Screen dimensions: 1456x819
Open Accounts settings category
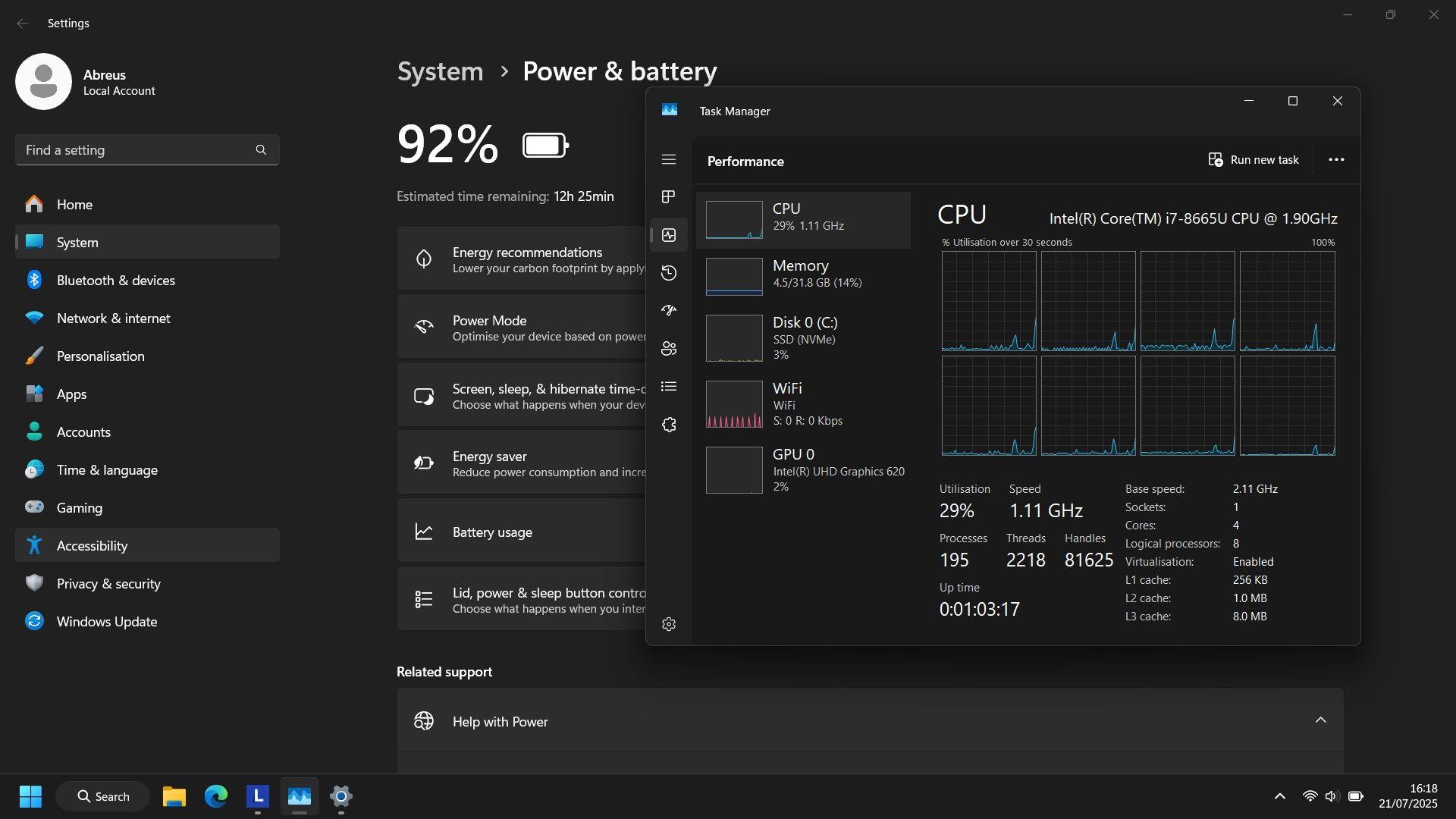click(x=147, y=431)
